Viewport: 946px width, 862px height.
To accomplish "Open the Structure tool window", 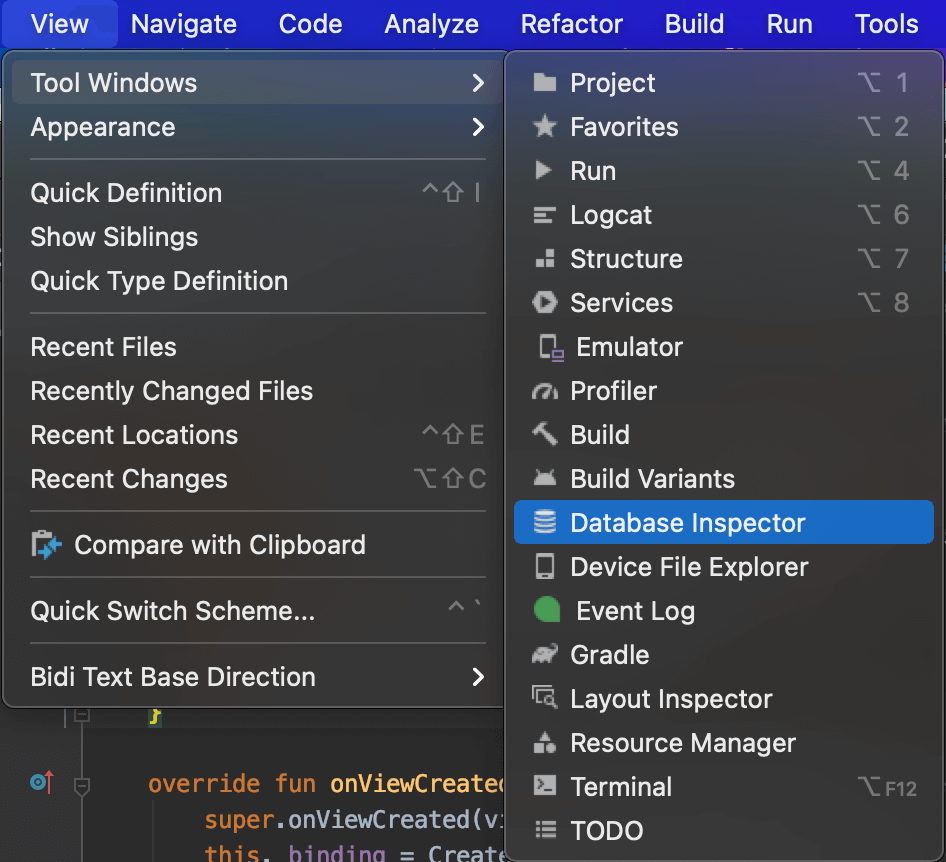I will 724,259.
